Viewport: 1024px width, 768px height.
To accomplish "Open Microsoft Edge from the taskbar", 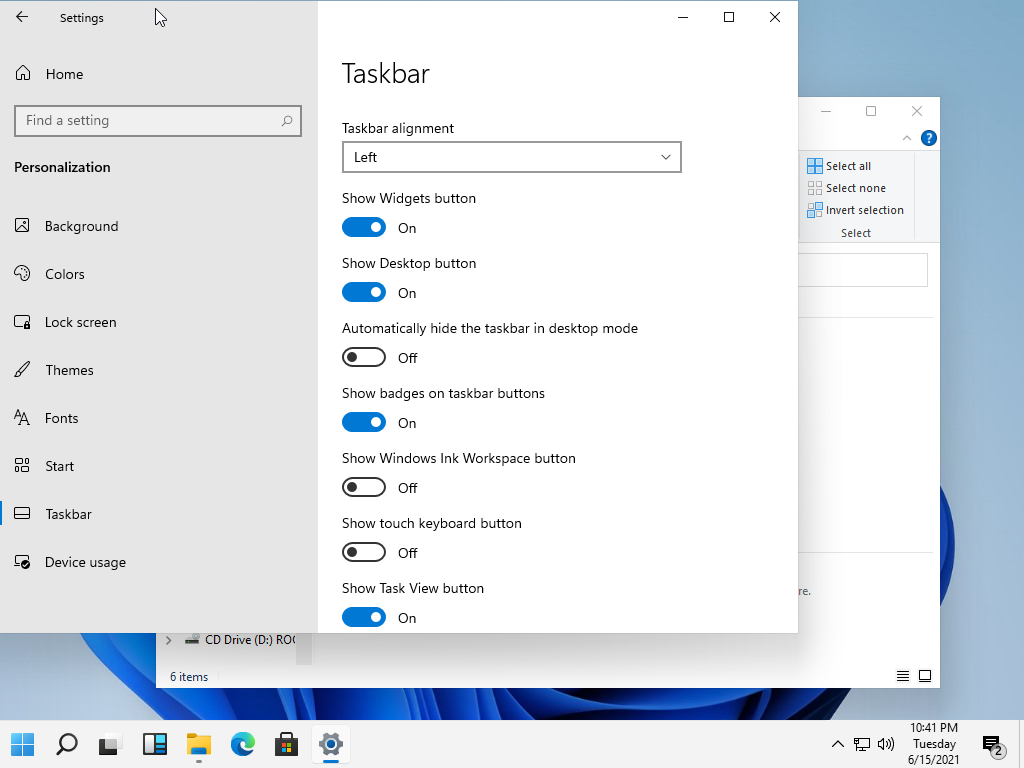I will coord(243,744).
